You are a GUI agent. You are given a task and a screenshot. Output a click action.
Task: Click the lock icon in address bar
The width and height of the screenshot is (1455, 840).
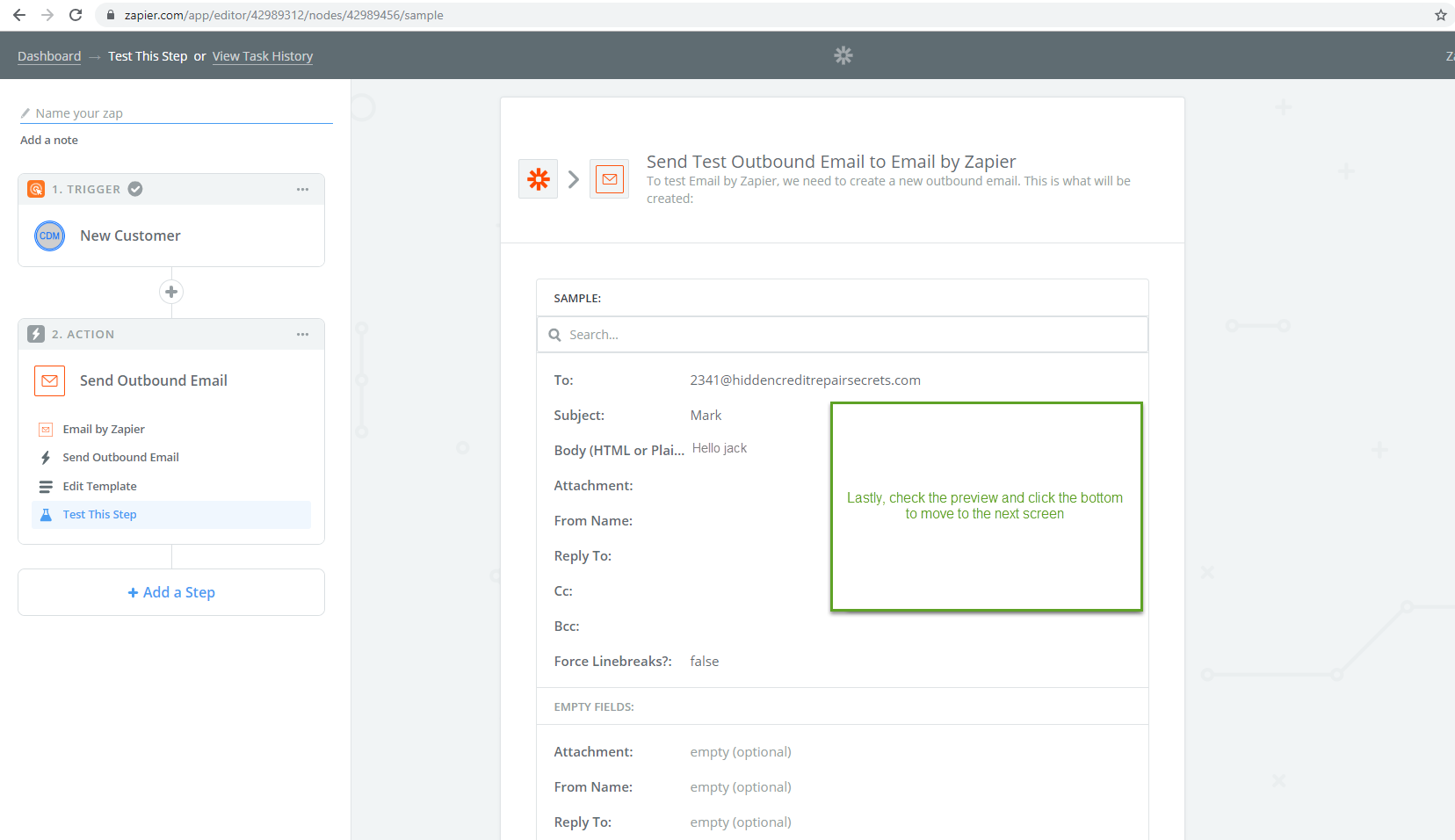click(111, 15)
